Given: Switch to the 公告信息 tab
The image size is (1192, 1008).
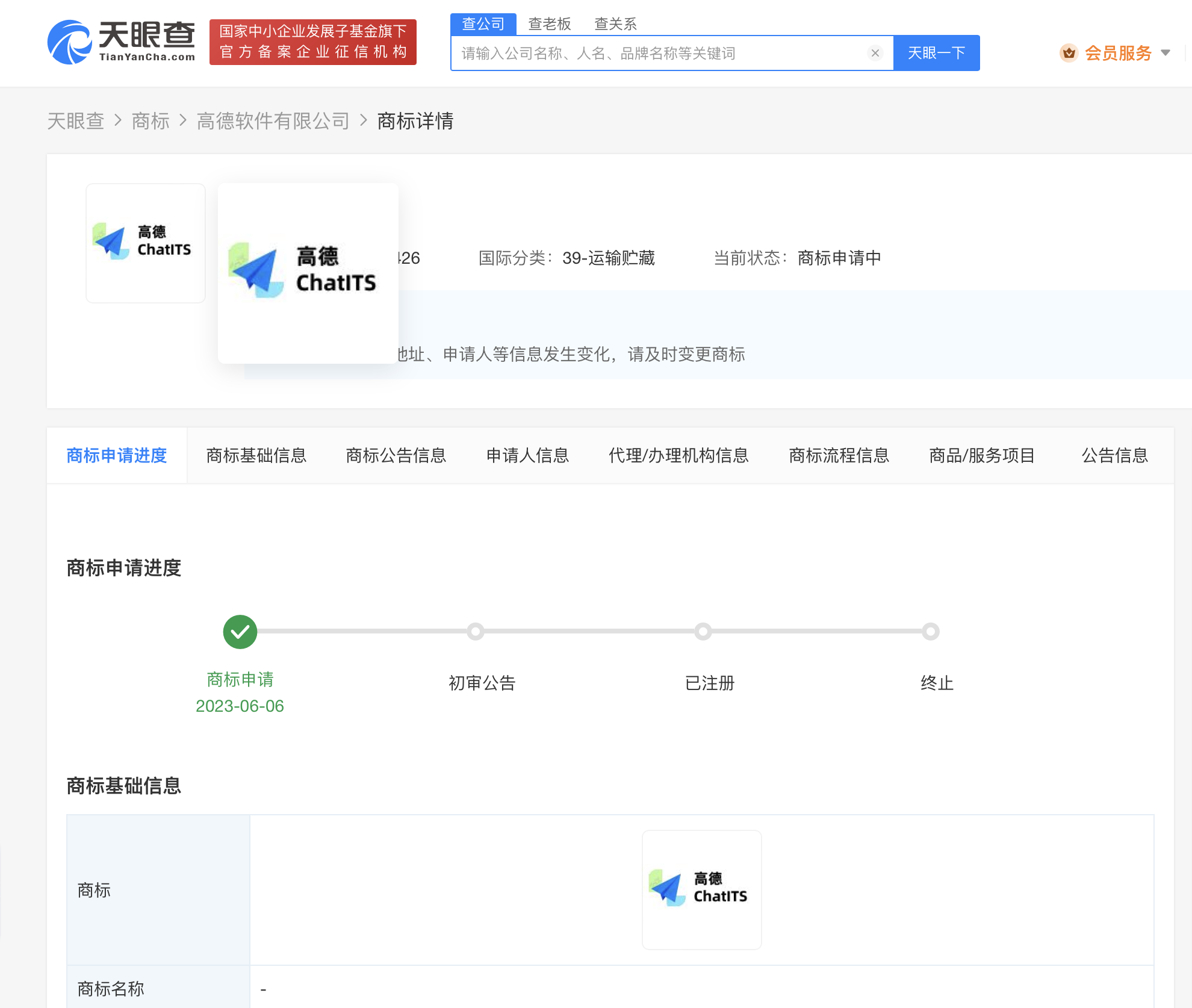Looking at the screenshot, I should (x=1115, y=455).
